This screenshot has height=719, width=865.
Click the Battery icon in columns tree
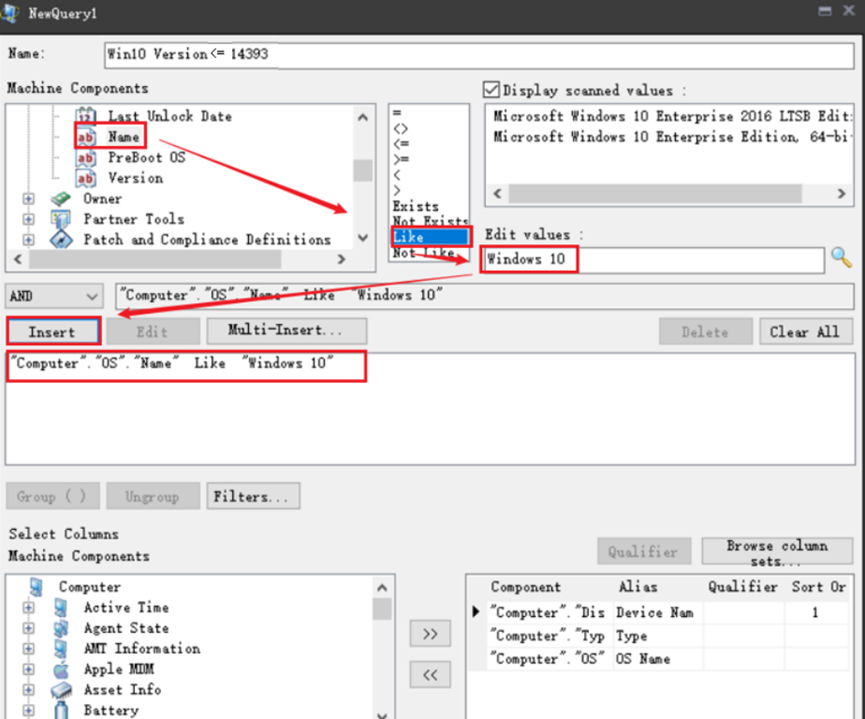coord(62,710)
